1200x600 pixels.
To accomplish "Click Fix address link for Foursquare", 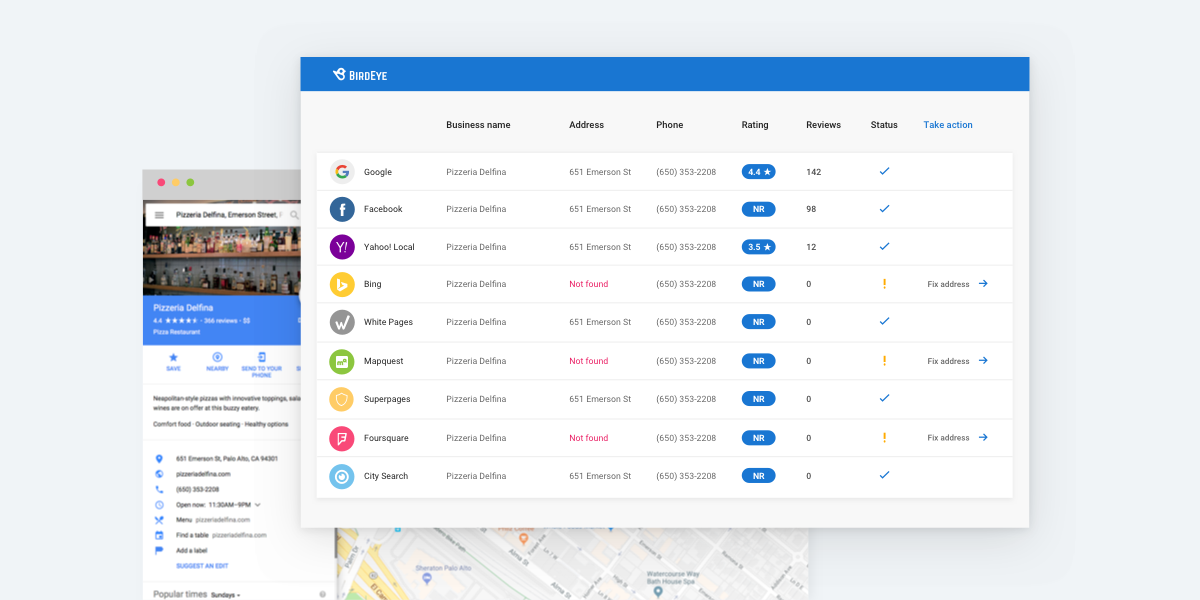I will pyautogui.click(x=948, y=438).
